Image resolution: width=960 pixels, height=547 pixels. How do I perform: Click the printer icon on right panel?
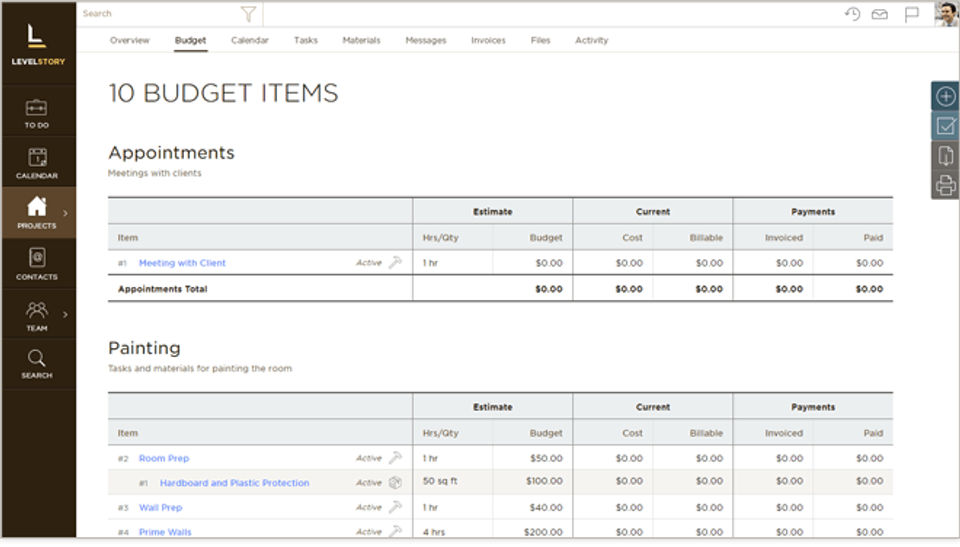[x=945, y=185]
